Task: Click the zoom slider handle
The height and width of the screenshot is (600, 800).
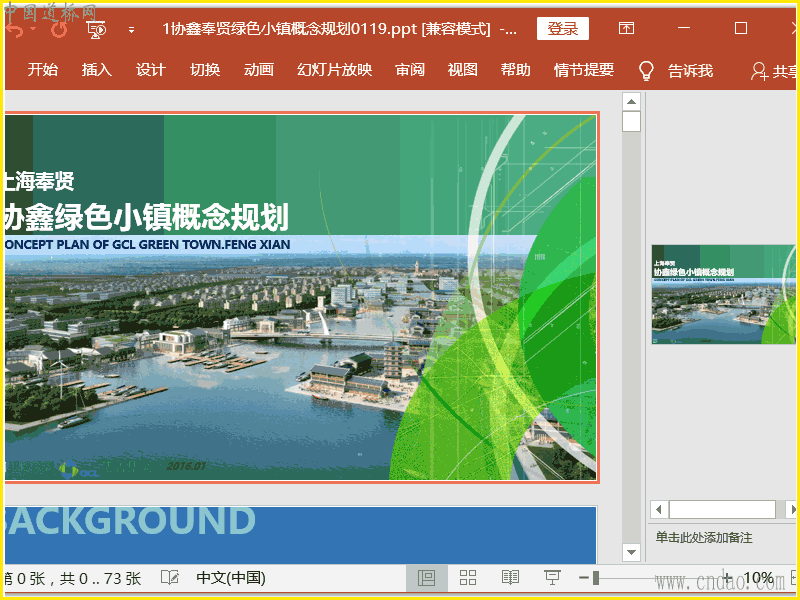Action: (x=596, y=578)
